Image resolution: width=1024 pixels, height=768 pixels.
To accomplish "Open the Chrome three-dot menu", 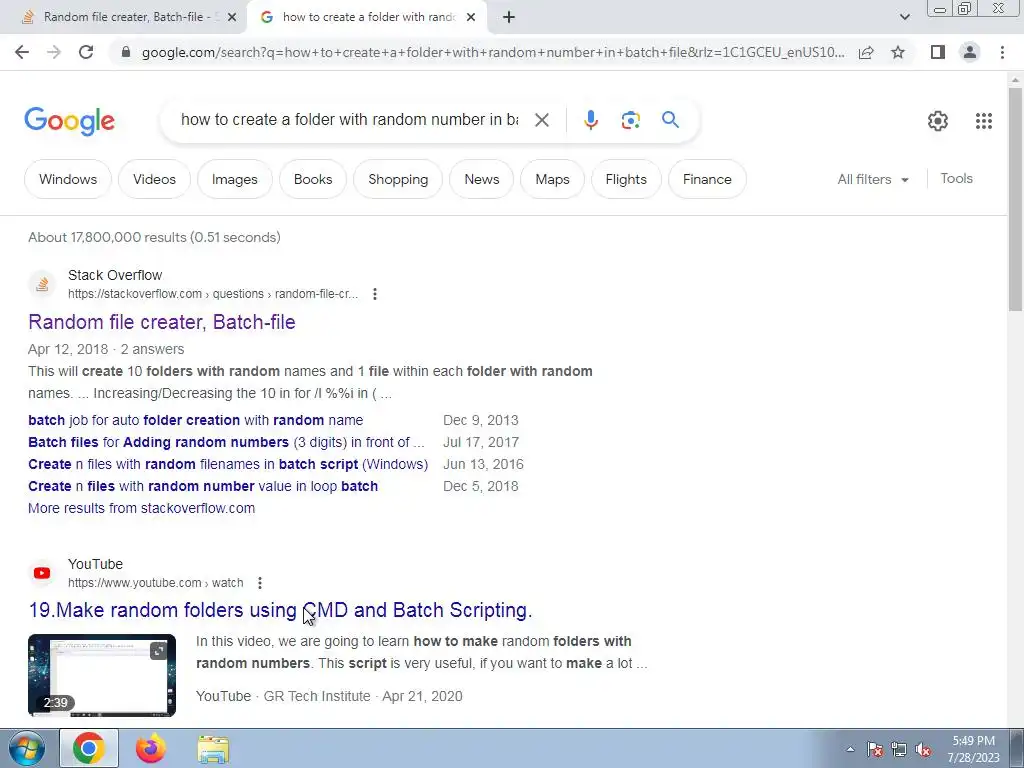I will pos(1002,52).
